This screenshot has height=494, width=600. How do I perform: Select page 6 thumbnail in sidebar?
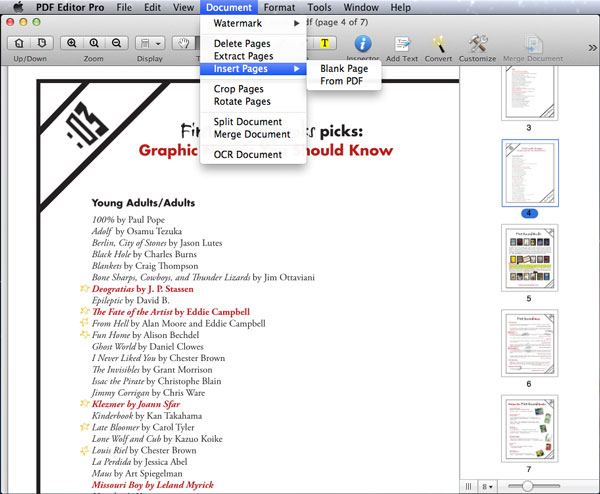pos(530,343)
